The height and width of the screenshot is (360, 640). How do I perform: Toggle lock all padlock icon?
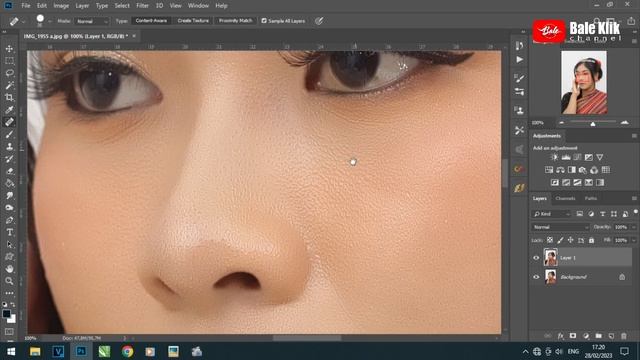click(591, 240)
